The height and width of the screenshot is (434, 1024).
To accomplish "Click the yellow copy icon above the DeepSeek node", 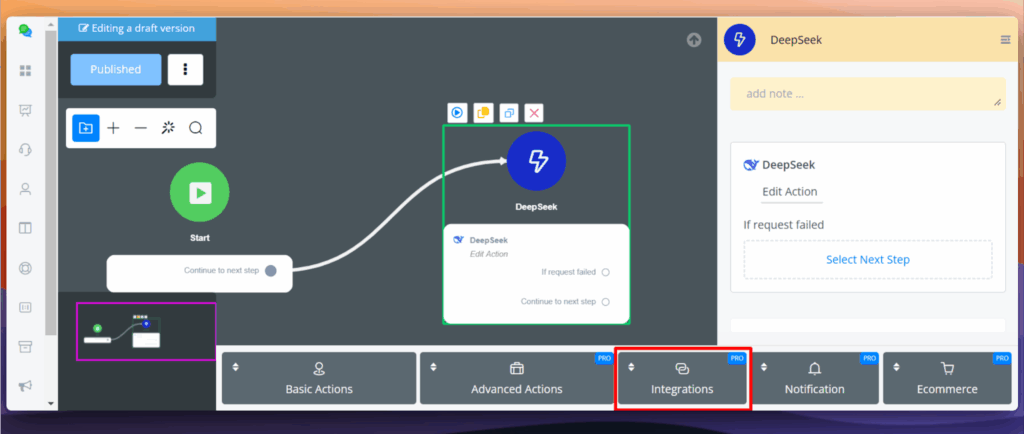I will point(483,113).
